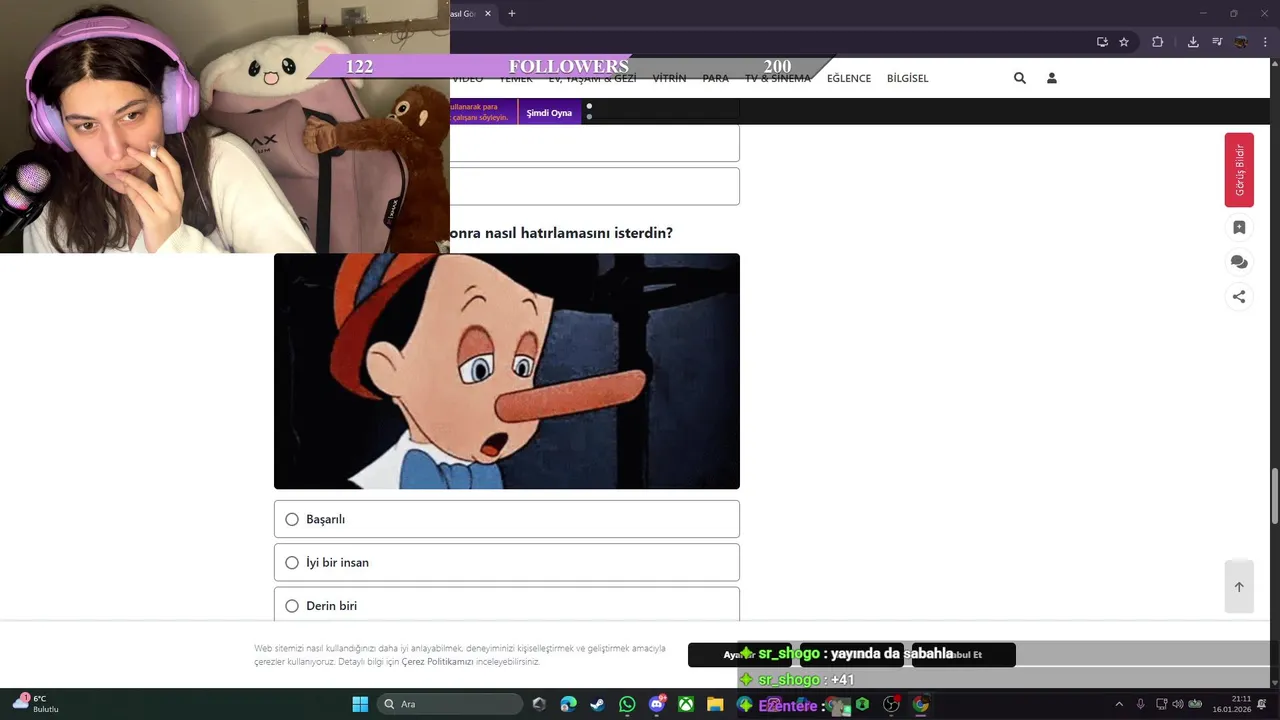
Task: Open the PARA menu category
Action: click(x=716, y=78)
